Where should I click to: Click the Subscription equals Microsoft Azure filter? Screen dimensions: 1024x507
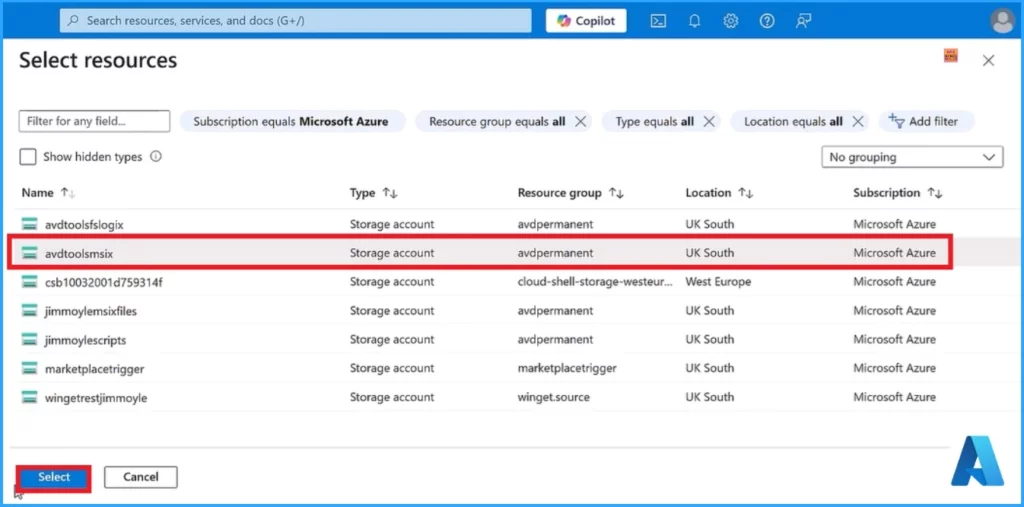coord(292,122)
